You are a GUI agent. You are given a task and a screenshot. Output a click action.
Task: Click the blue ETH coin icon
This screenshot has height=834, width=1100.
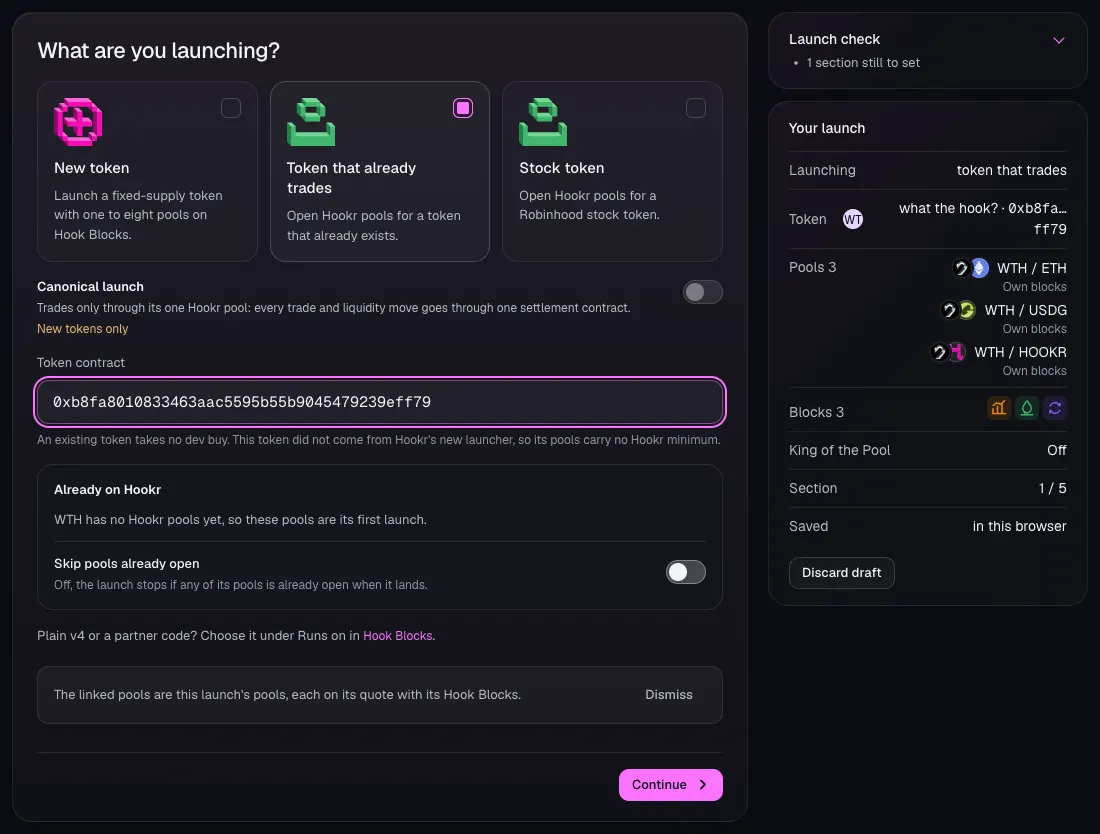pyautogui.click(x=979, y=268)
